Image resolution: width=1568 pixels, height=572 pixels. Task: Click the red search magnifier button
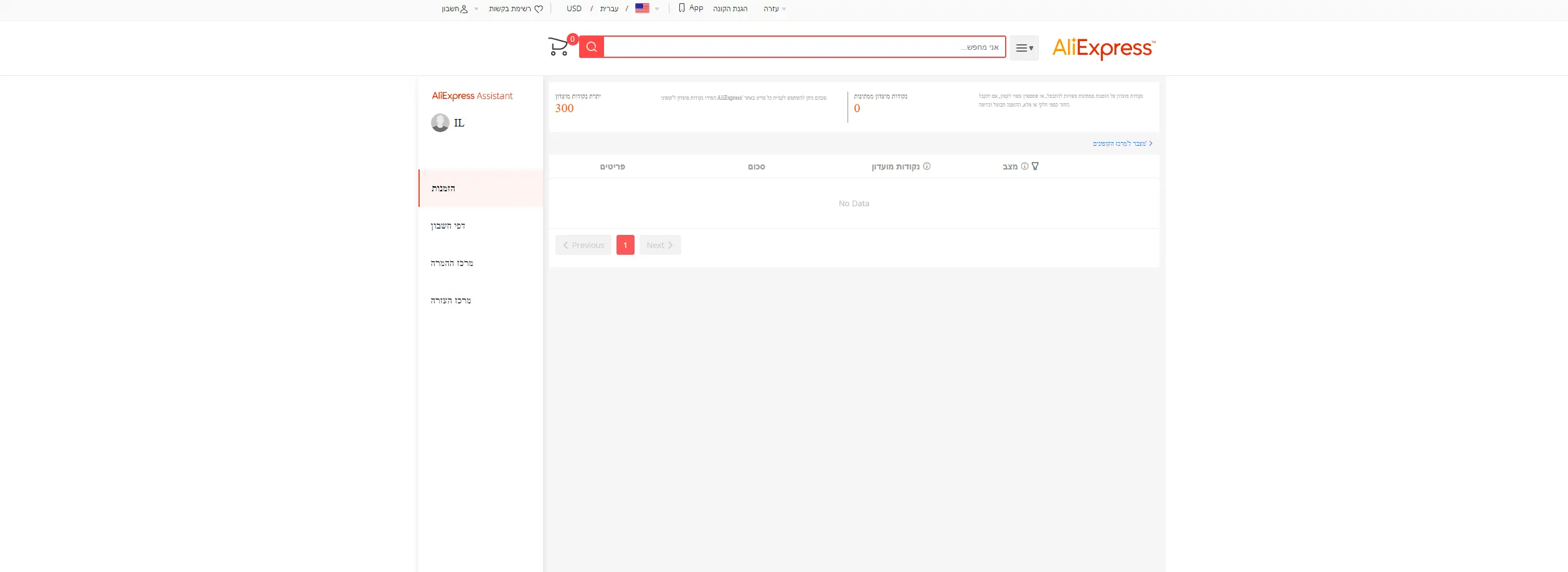click(592, 47)
